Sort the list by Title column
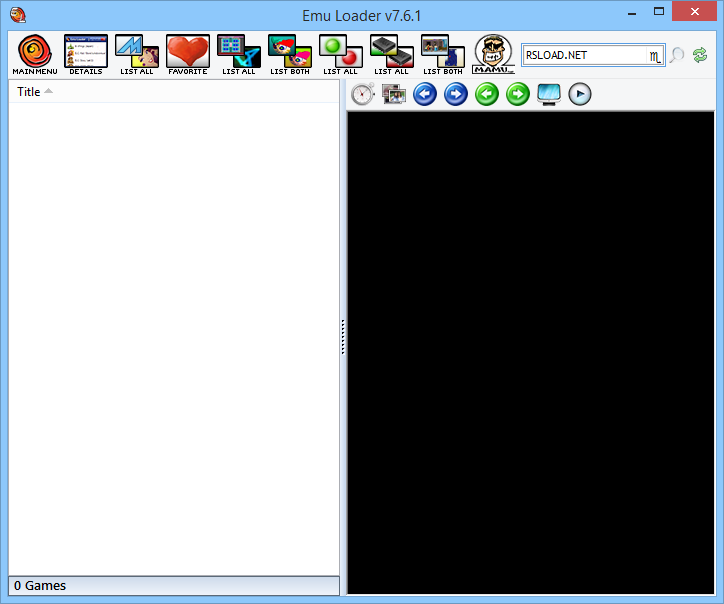The height and width of the screenshot is (604, 724). click(174, 91)
